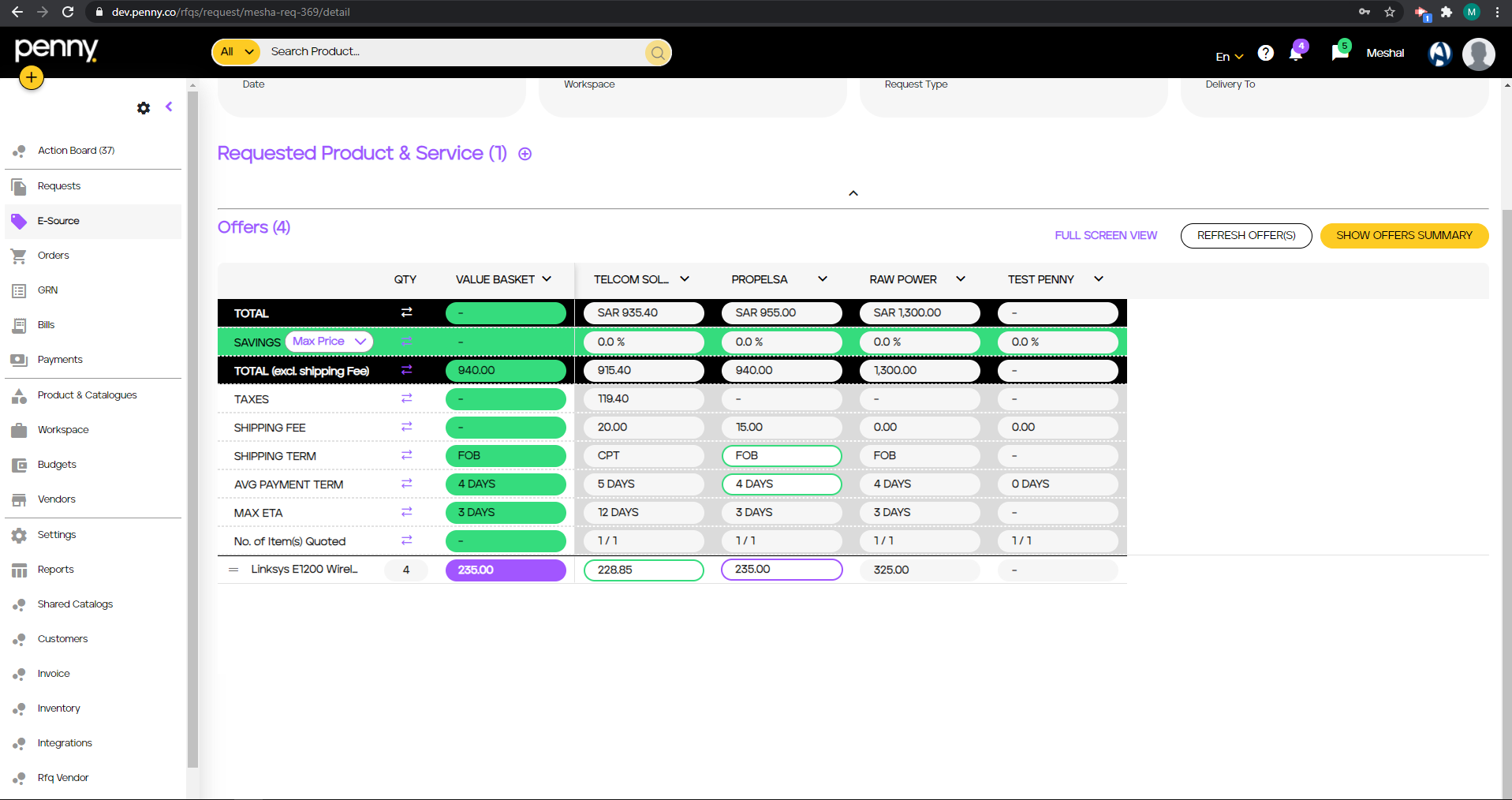Click swap arrows in MAX ETA row
Image resolution: width=1512 pixels, height=800 pixels.
[406, 512]
